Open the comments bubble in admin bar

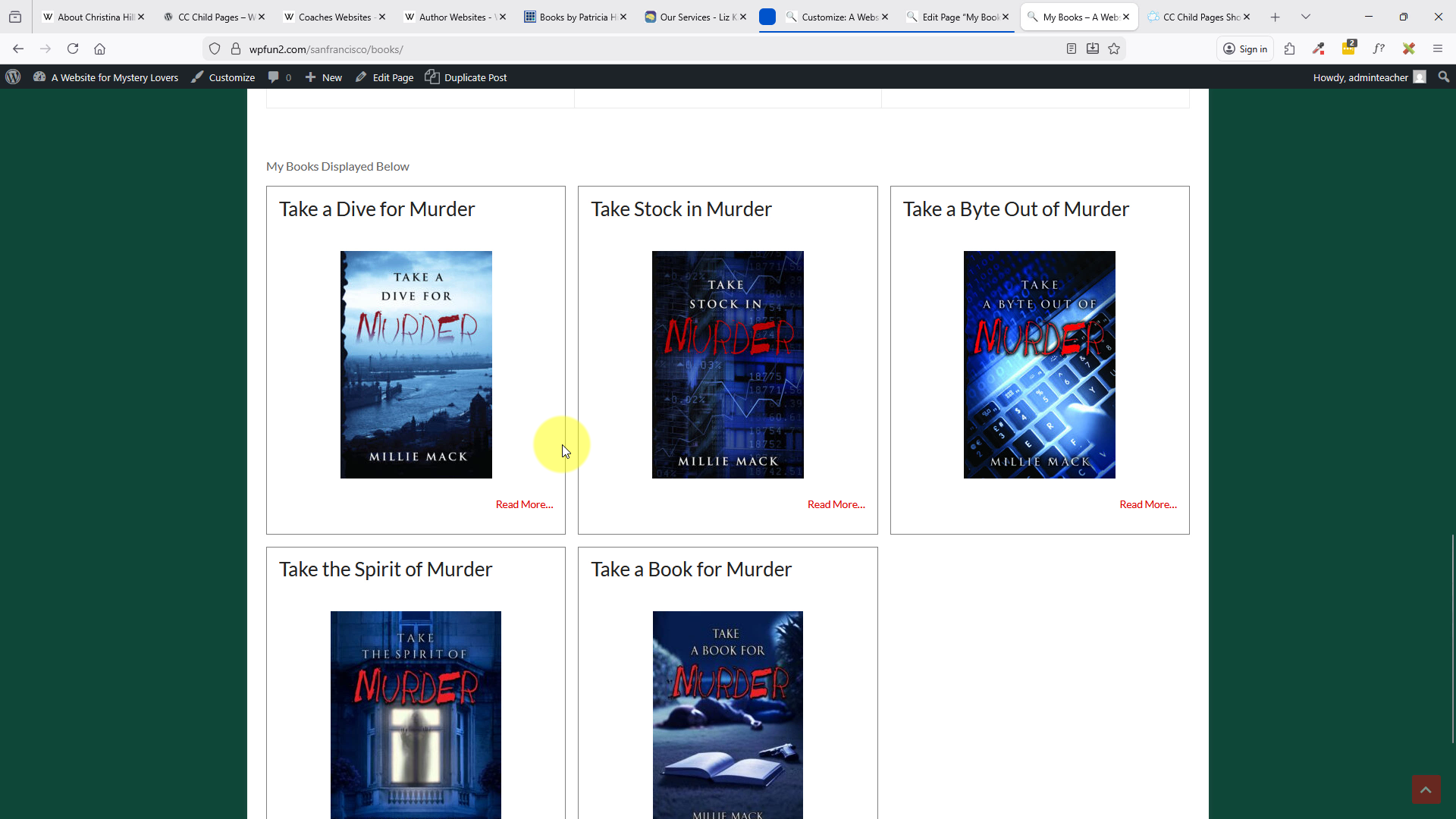point(274,77)
